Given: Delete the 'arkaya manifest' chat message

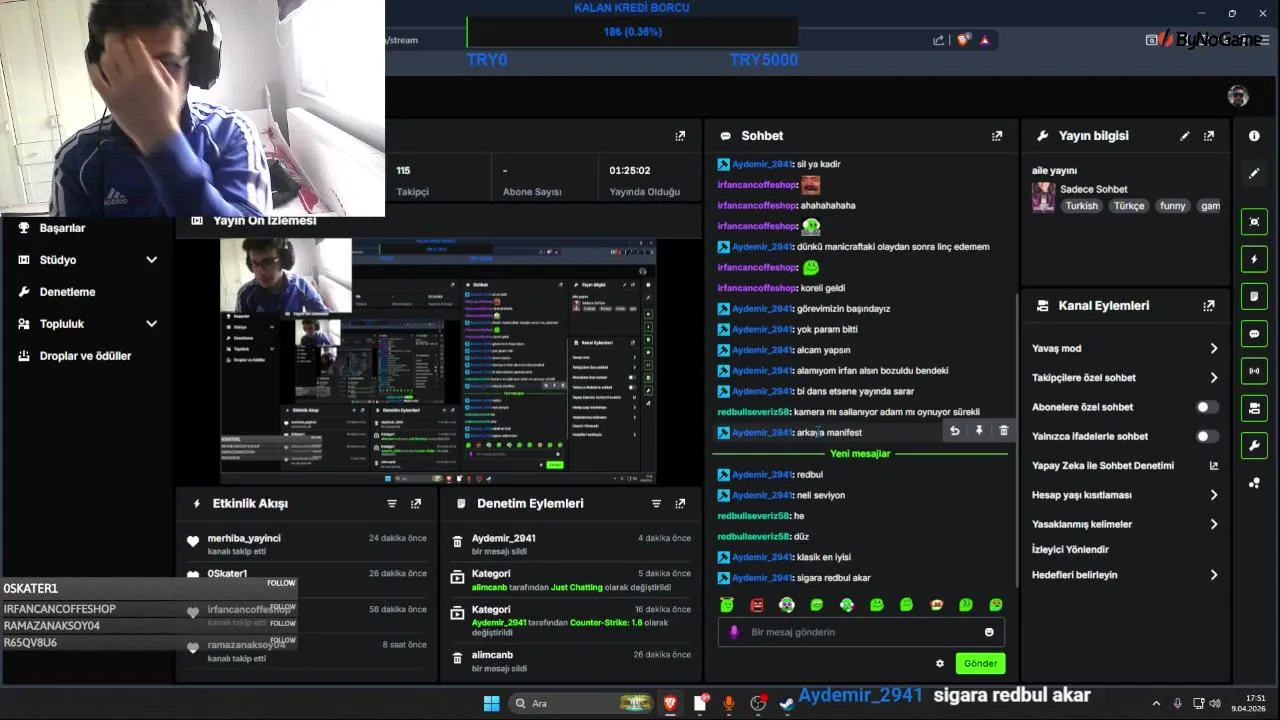Looking at the screenshot, I should (1004, 431).
